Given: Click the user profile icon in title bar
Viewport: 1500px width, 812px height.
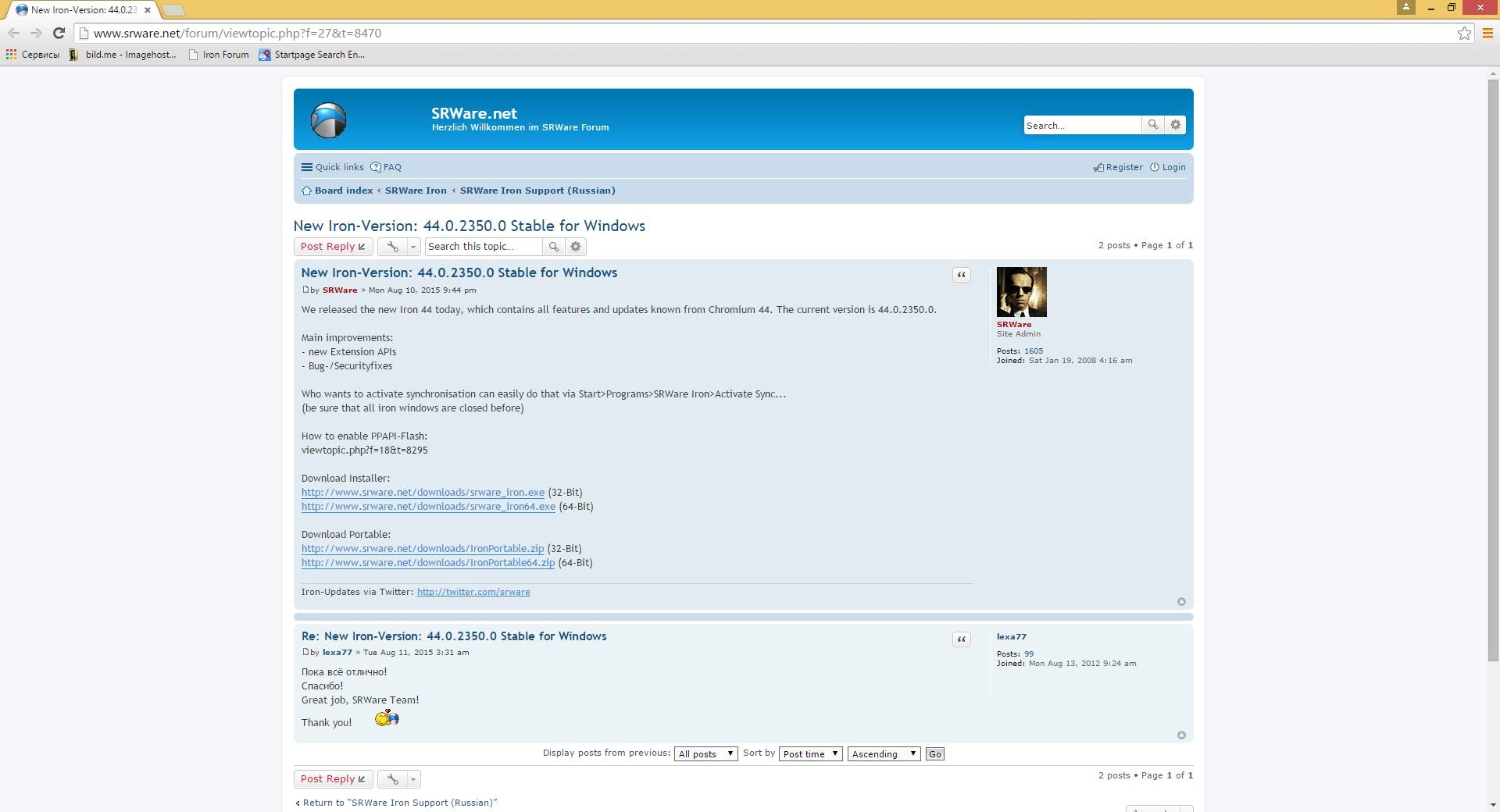Looking at the screenshot, I should 1405,7.
